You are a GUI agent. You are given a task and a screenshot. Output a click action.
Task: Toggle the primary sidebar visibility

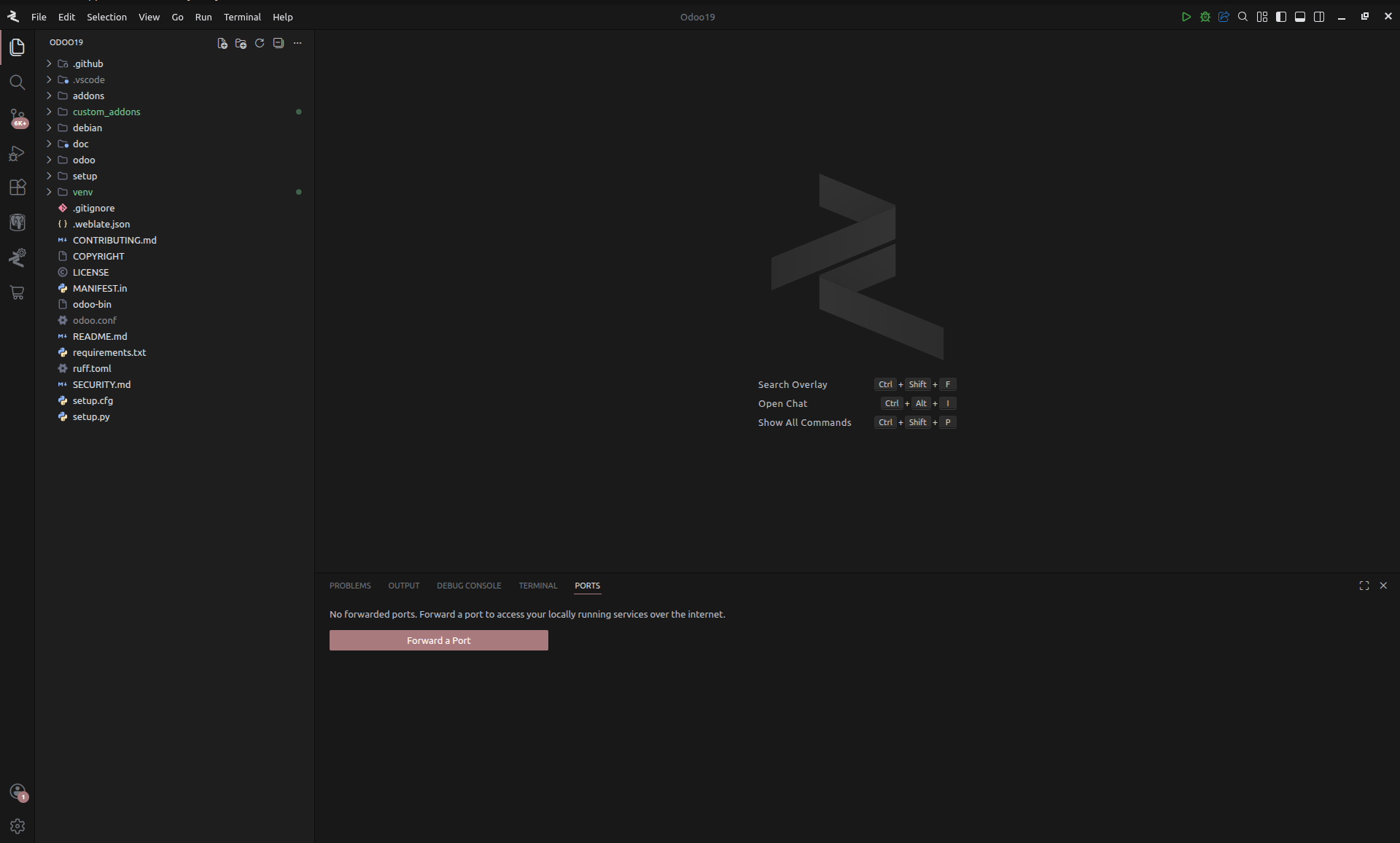[x=1281, y=17]
